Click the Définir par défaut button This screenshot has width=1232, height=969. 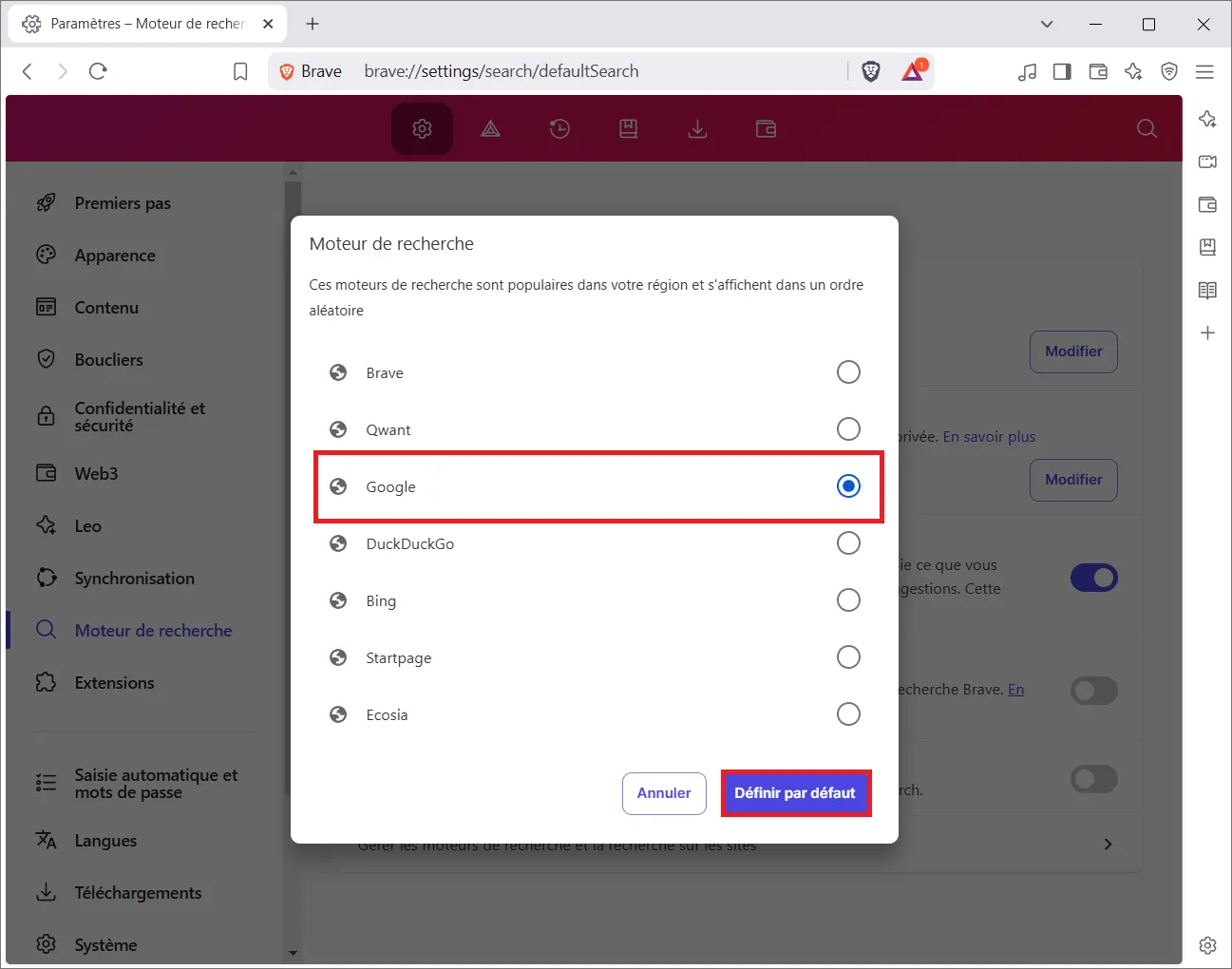tap(795, 793)
